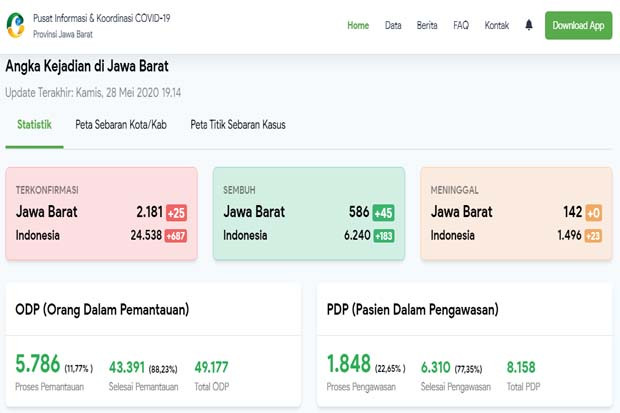Click the green +45 badge

(x=383, y=213)
